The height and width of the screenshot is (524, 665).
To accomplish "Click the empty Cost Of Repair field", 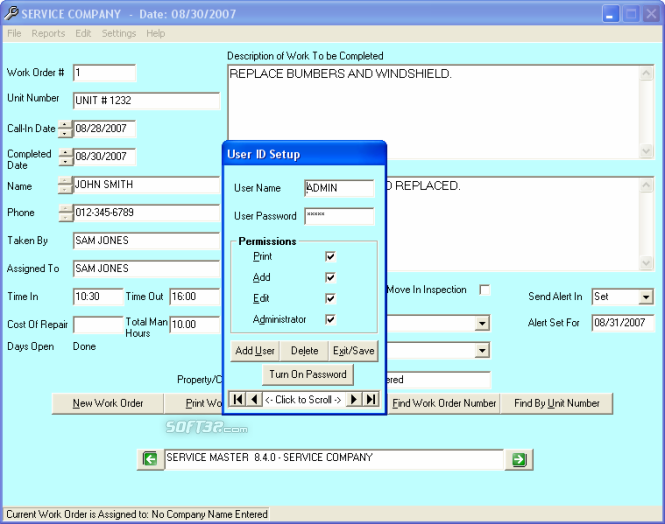I will (x=98, y=325).
